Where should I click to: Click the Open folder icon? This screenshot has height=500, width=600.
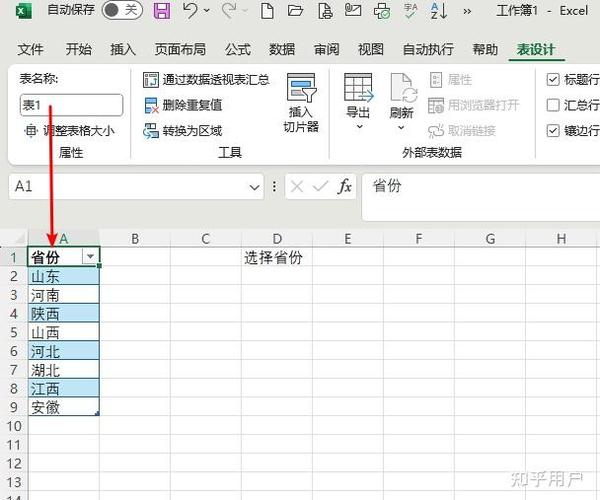coord(295,11)
